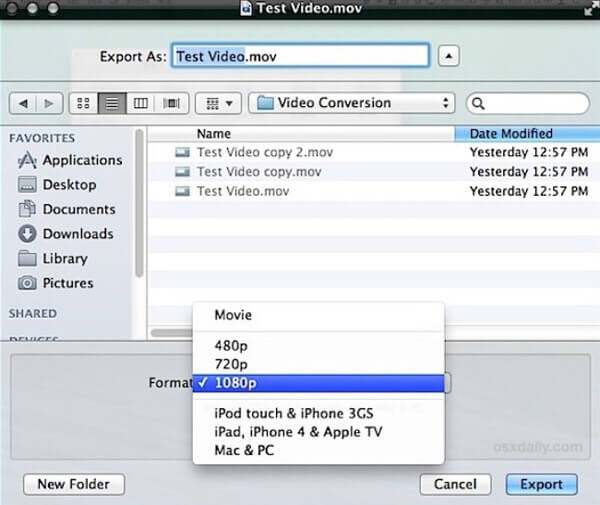Image resolution: width=600 pixels, height=505 pixels.
Task: Switch to icon view
Action: click(83, 103)
